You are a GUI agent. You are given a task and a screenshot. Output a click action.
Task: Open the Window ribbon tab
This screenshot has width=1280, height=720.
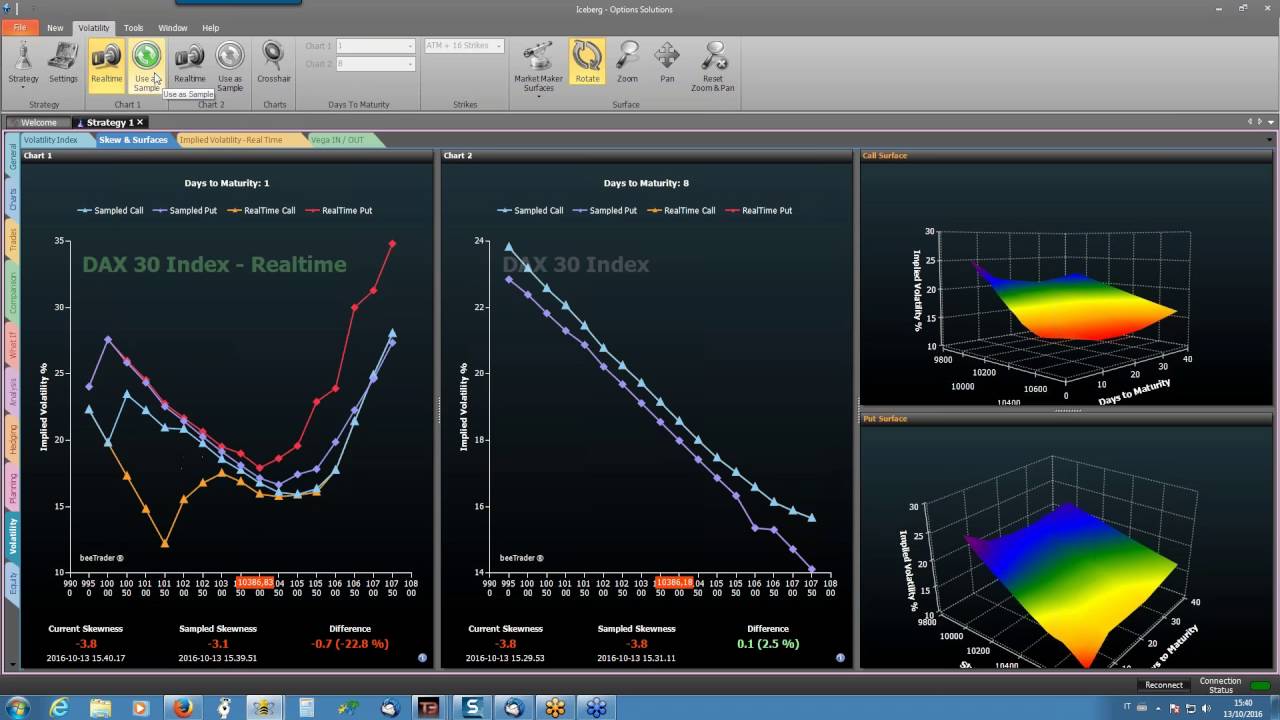point(172,28)
